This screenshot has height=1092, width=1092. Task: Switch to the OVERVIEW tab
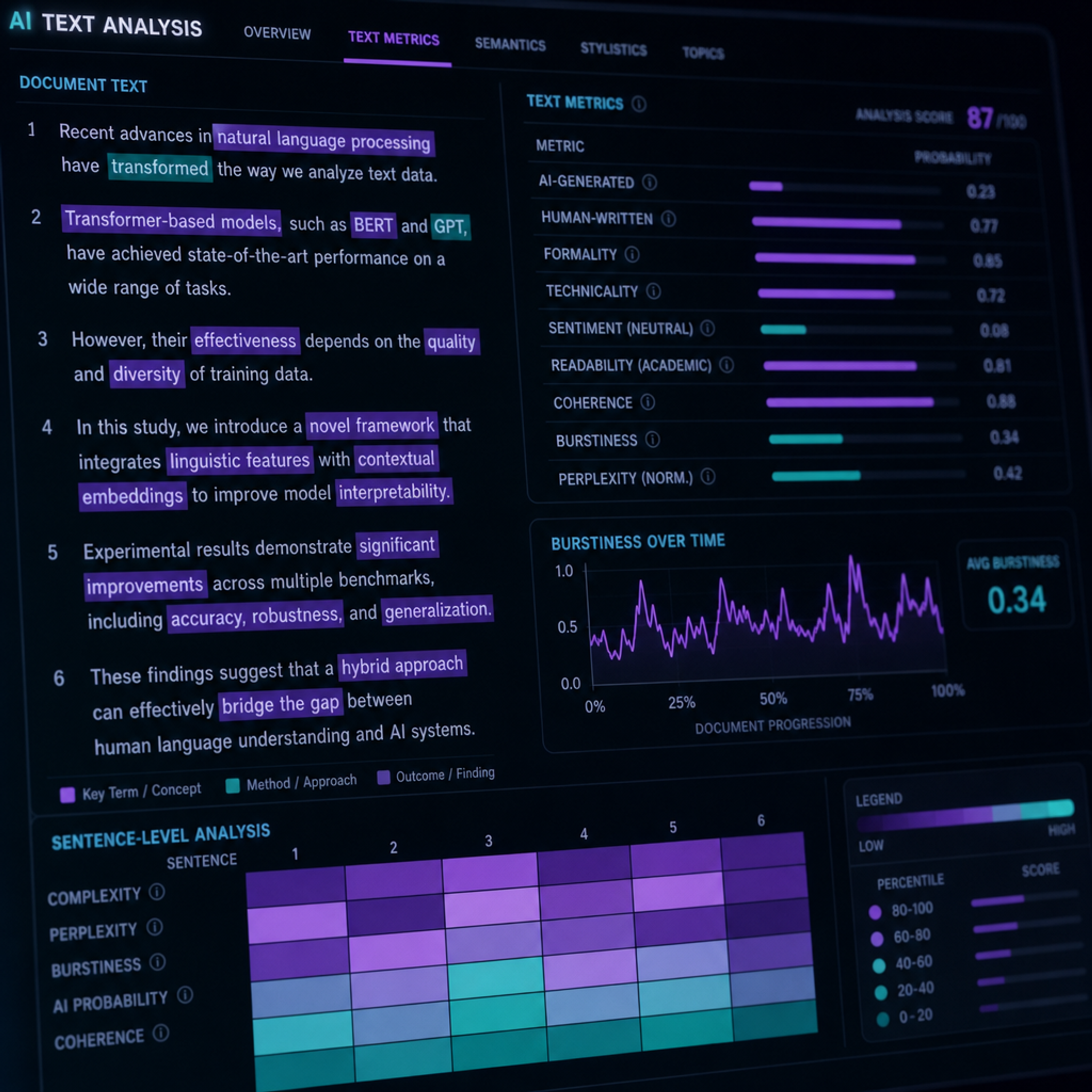277,34
